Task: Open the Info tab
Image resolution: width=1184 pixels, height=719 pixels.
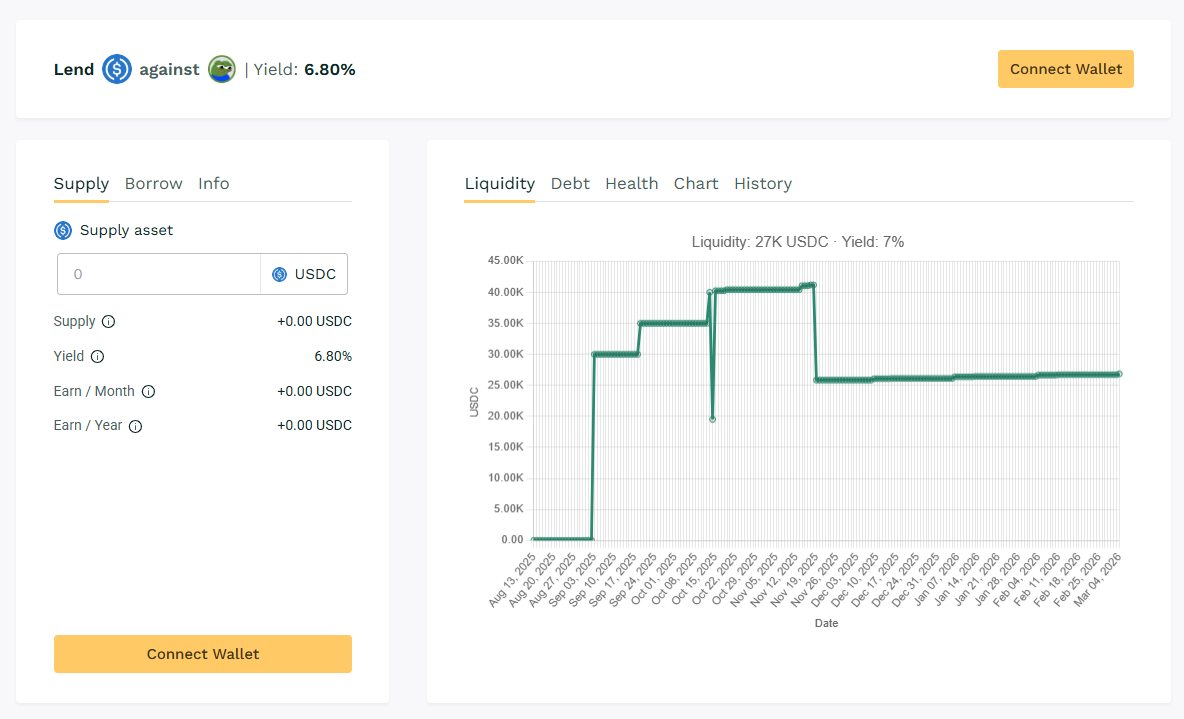Action: point(213,184)
